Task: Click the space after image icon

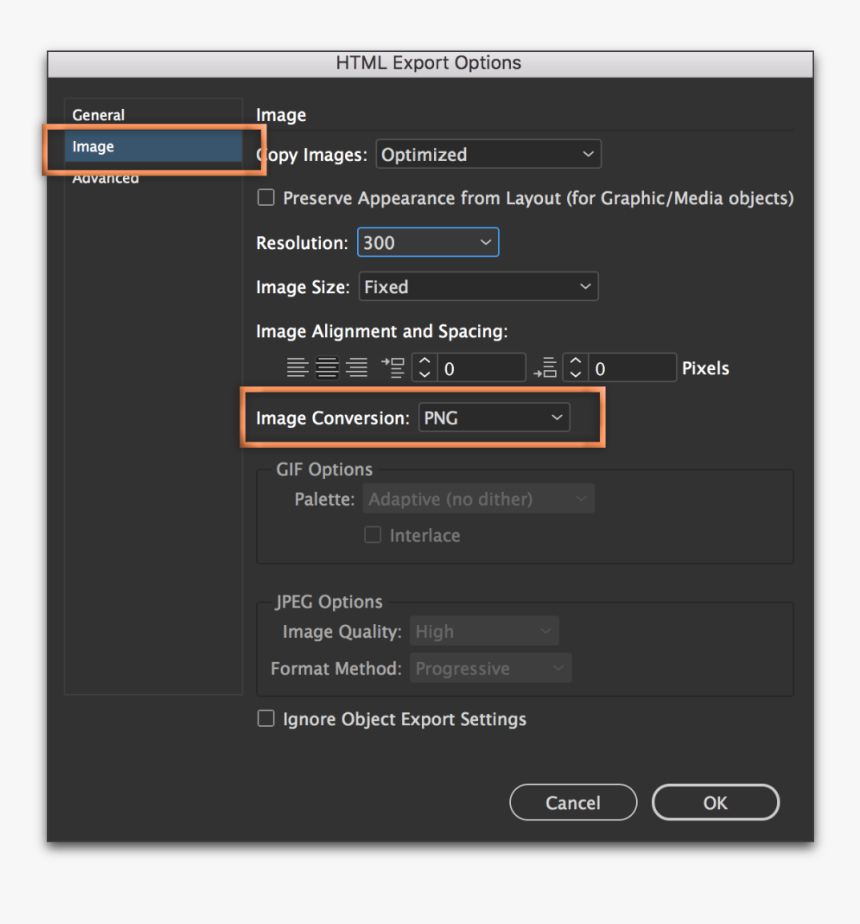Action: pos(545,368)
